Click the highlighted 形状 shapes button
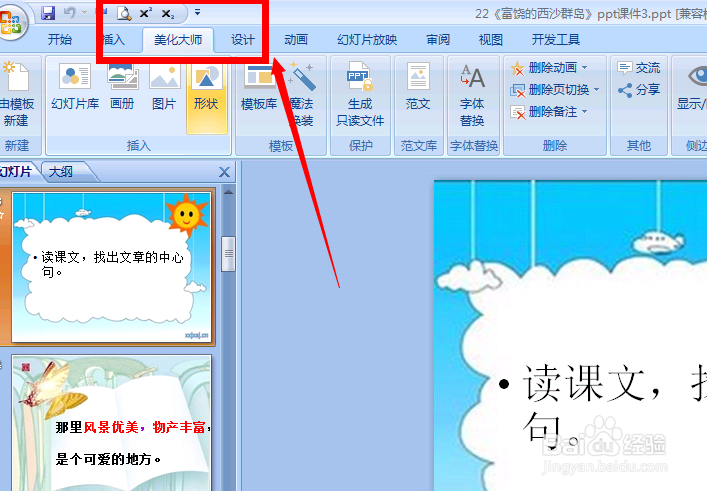Screen dimensions: 707x491 click(x=207, y=97)
